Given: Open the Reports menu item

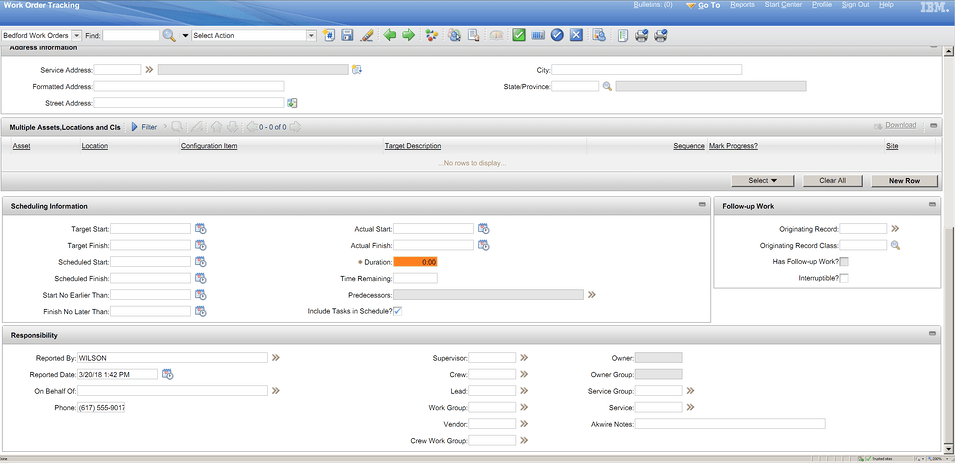Looking at the screenshot, I should (x=742, y=4).
